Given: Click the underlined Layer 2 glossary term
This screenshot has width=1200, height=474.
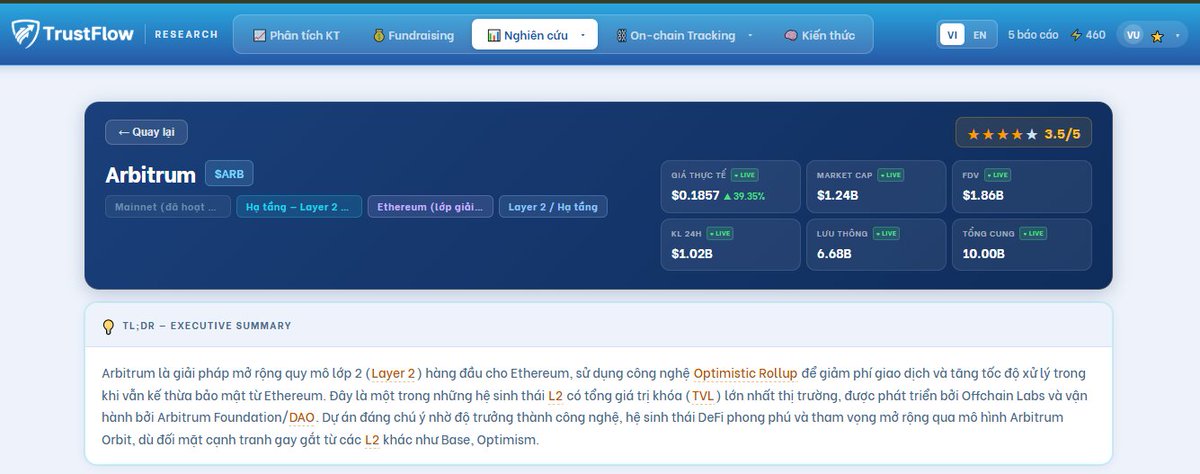Looking at the screenshot, I should click(x=394, y=374).
